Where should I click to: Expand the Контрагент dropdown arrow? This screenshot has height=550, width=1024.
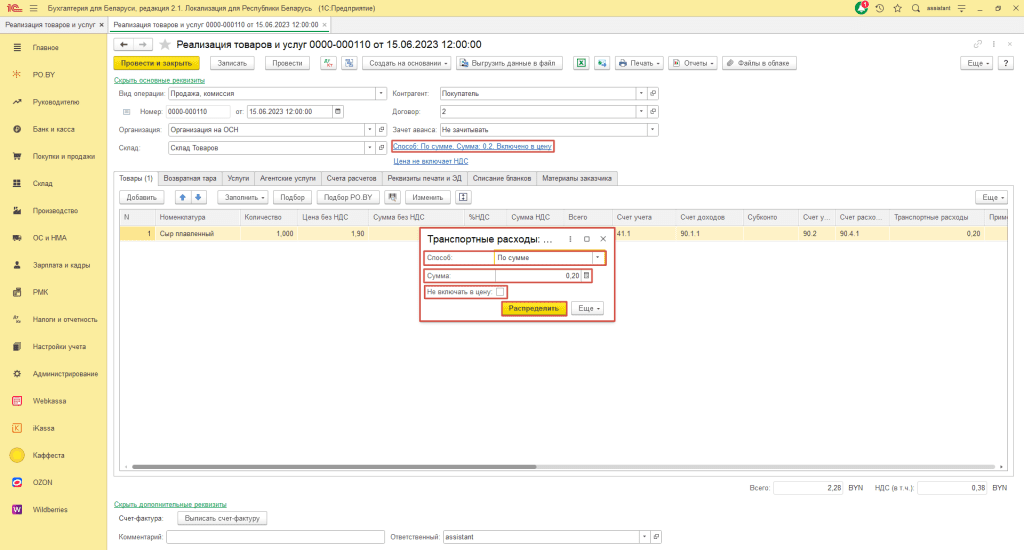[x=641, y=93]
